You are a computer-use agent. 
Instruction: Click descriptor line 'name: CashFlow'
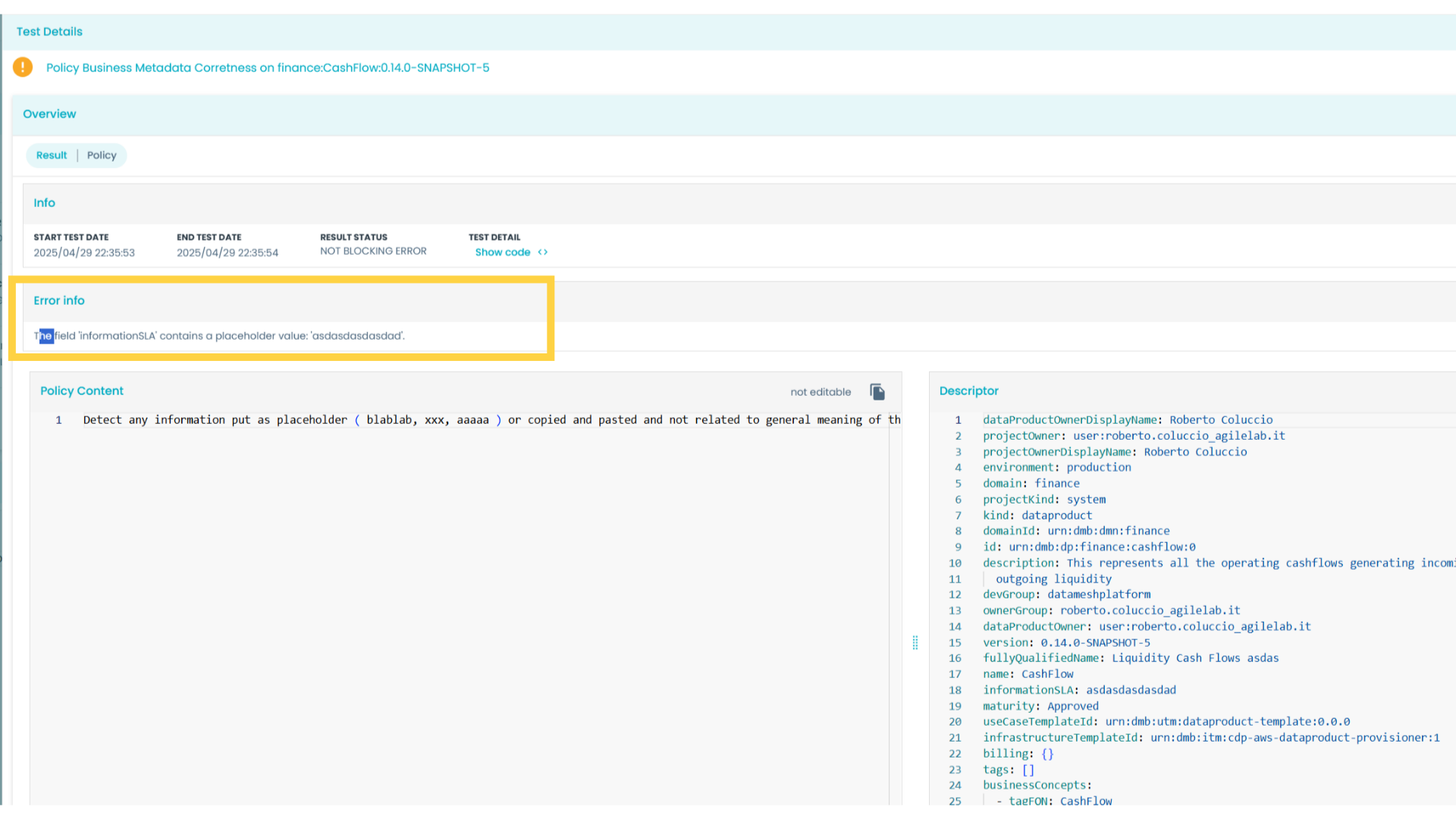pos(1028,674)
